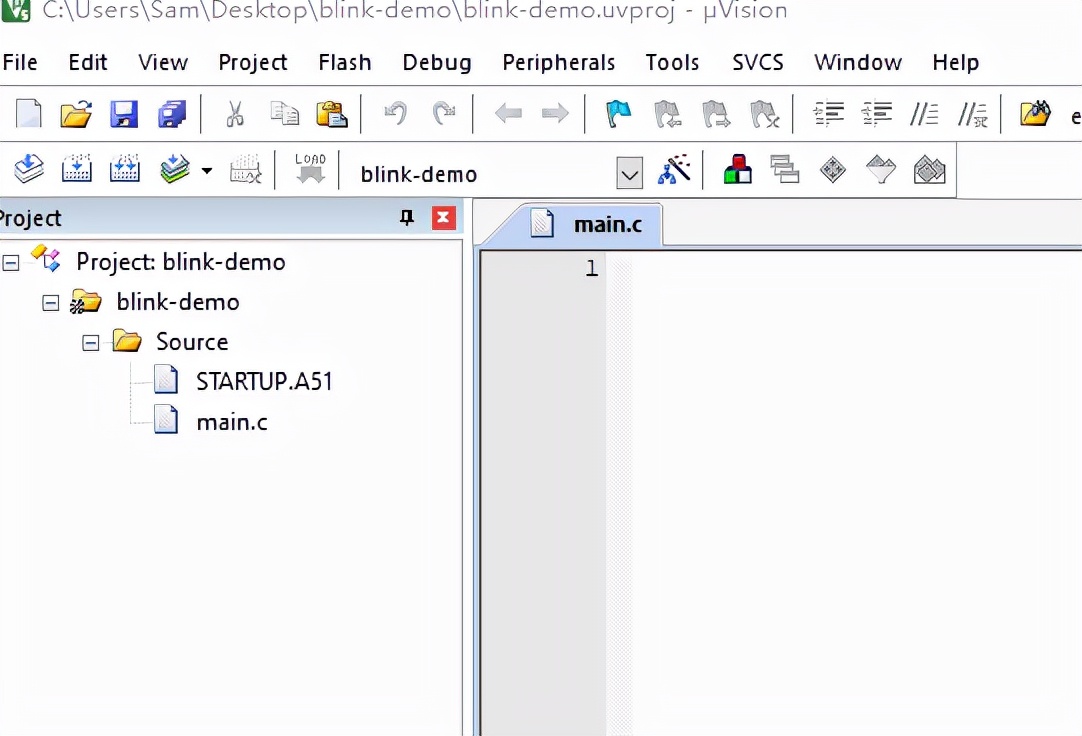Click line number 1 in editor gutter
The width and height of the screenshot is (1082, 736).
[x=592, y=268]
